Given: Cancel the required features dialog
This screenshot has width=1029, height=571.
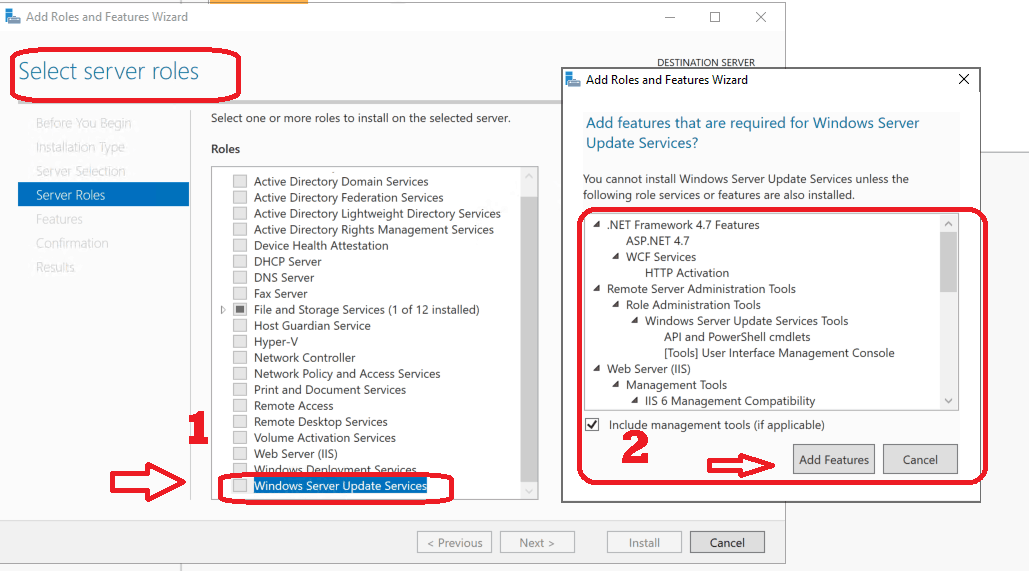Looking at the screenshot, I should [920, 459].
